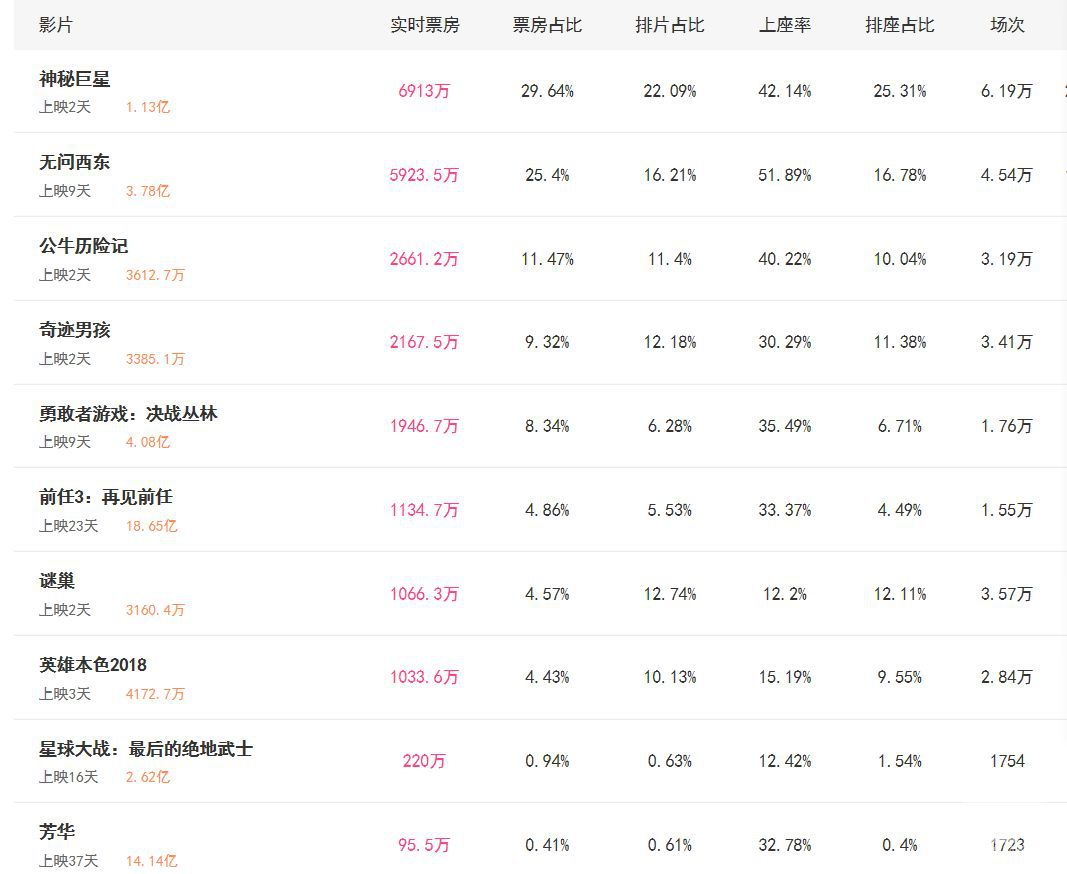Select the 排座占比 column header
The height and width of the screenshot is (874, 1067).
tap(900, 25)
